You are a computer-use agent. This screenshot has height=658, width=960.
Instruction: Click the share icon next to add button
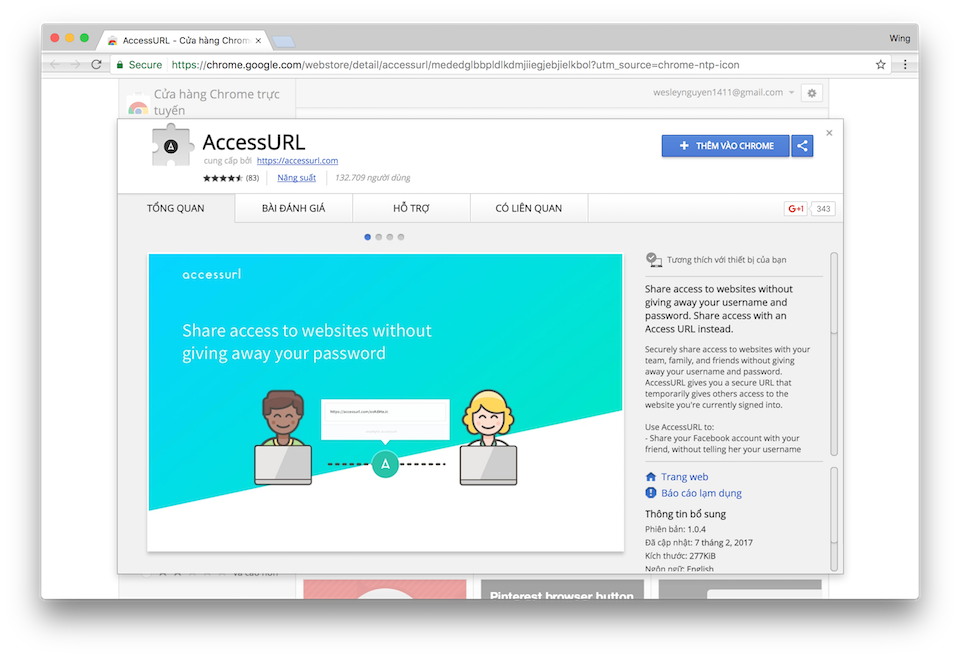tap(802, 146)
